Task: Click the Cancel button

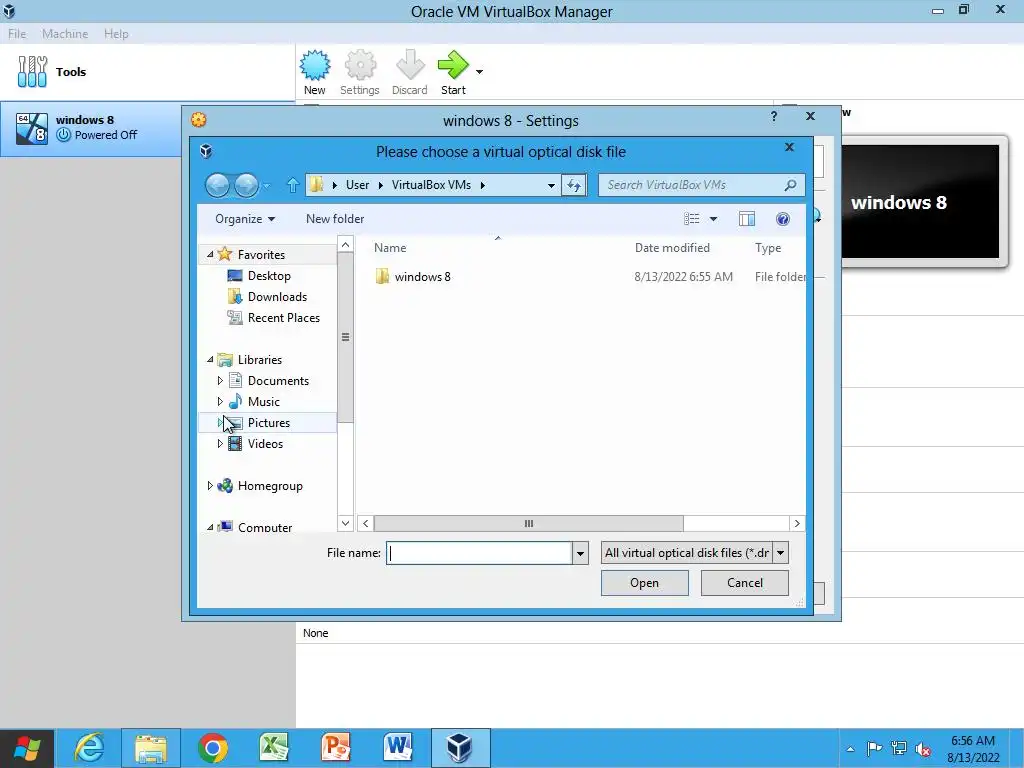Action: pyautogui.click(x=744, y=583)
